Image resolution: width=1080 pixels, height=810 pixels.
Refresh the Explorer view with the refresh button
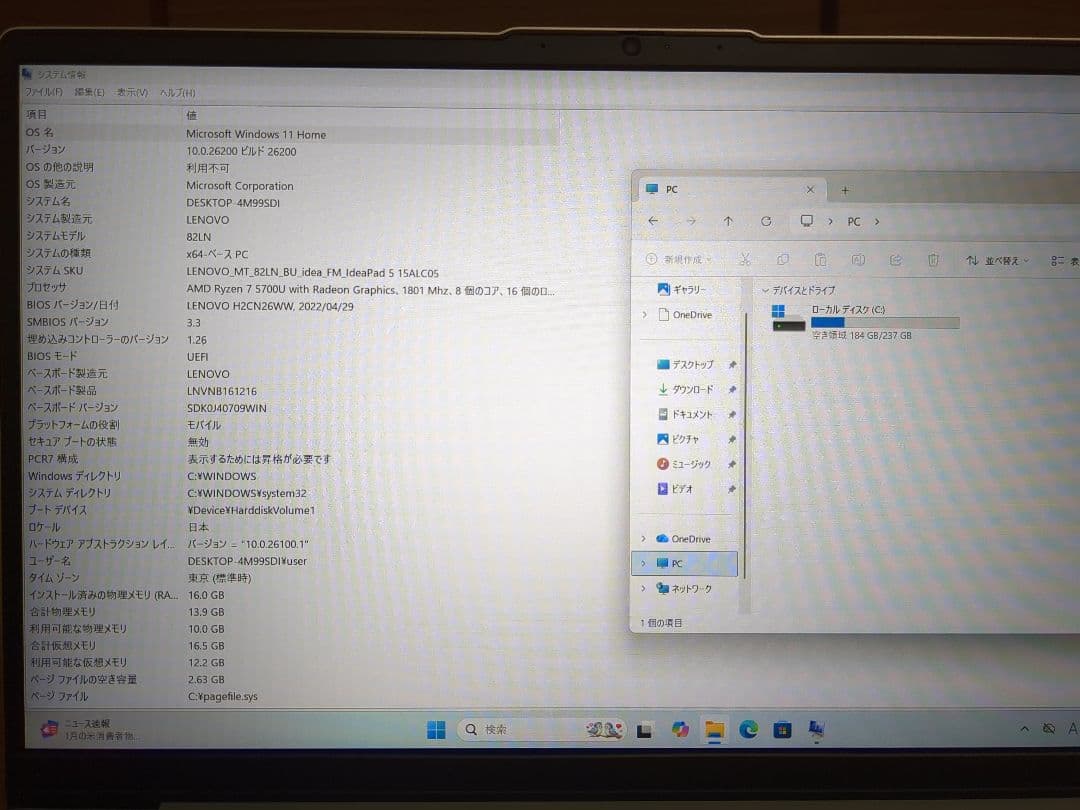point(766,221)
